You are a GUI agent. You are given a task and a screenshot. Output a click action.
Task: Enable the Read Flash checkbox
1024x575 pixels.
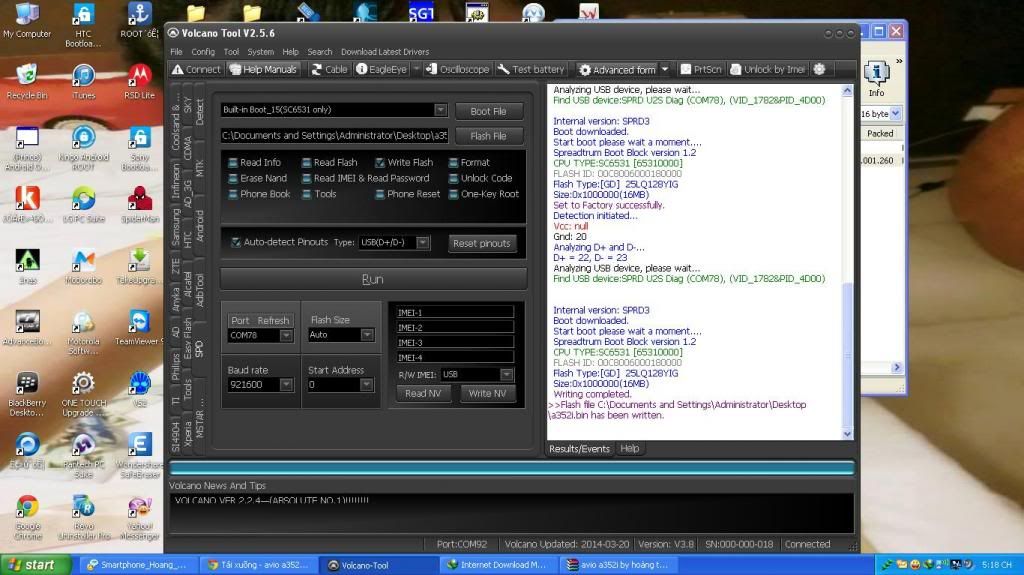[306, 162]
